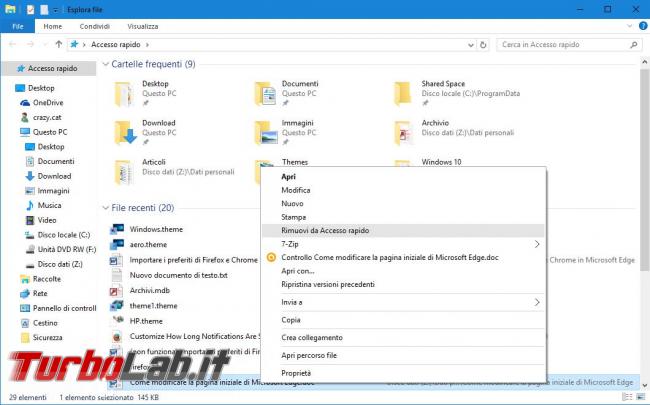Choose Apri percorso file
Screen dimensions: 650x405
click(x=403, y=355)
